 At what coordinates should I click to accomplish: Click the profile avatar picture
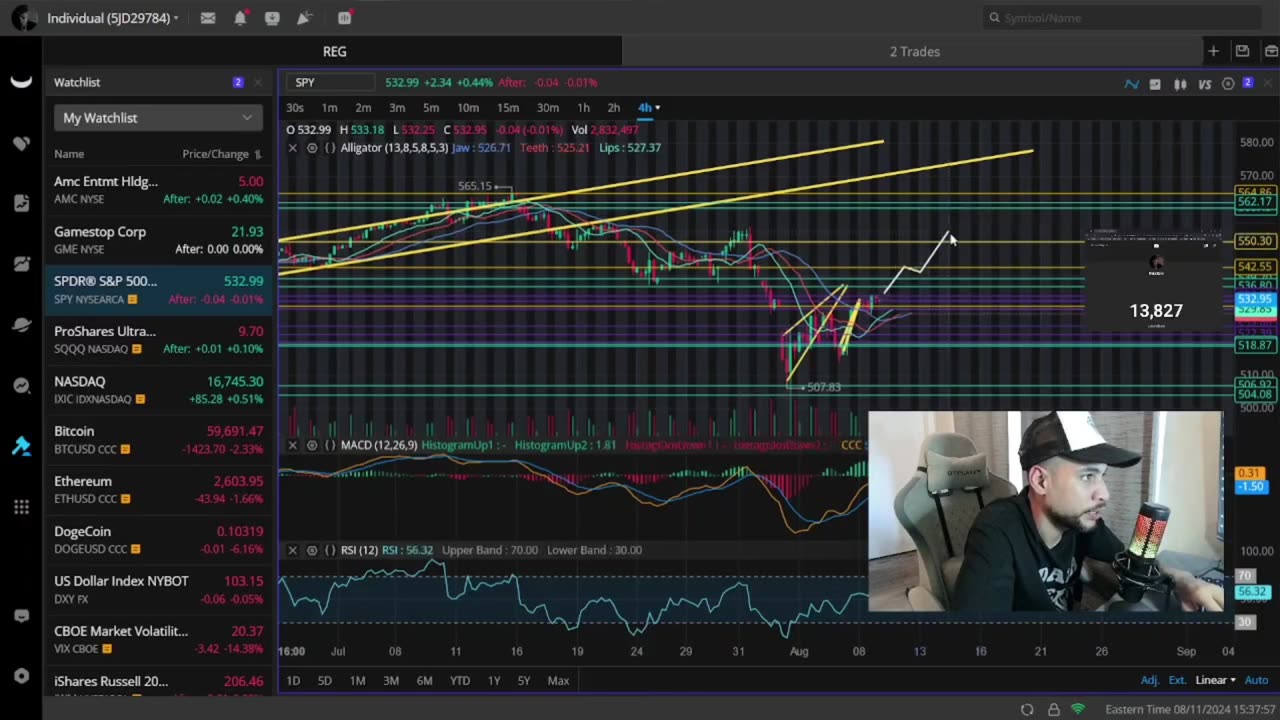[x=22, y=18]
